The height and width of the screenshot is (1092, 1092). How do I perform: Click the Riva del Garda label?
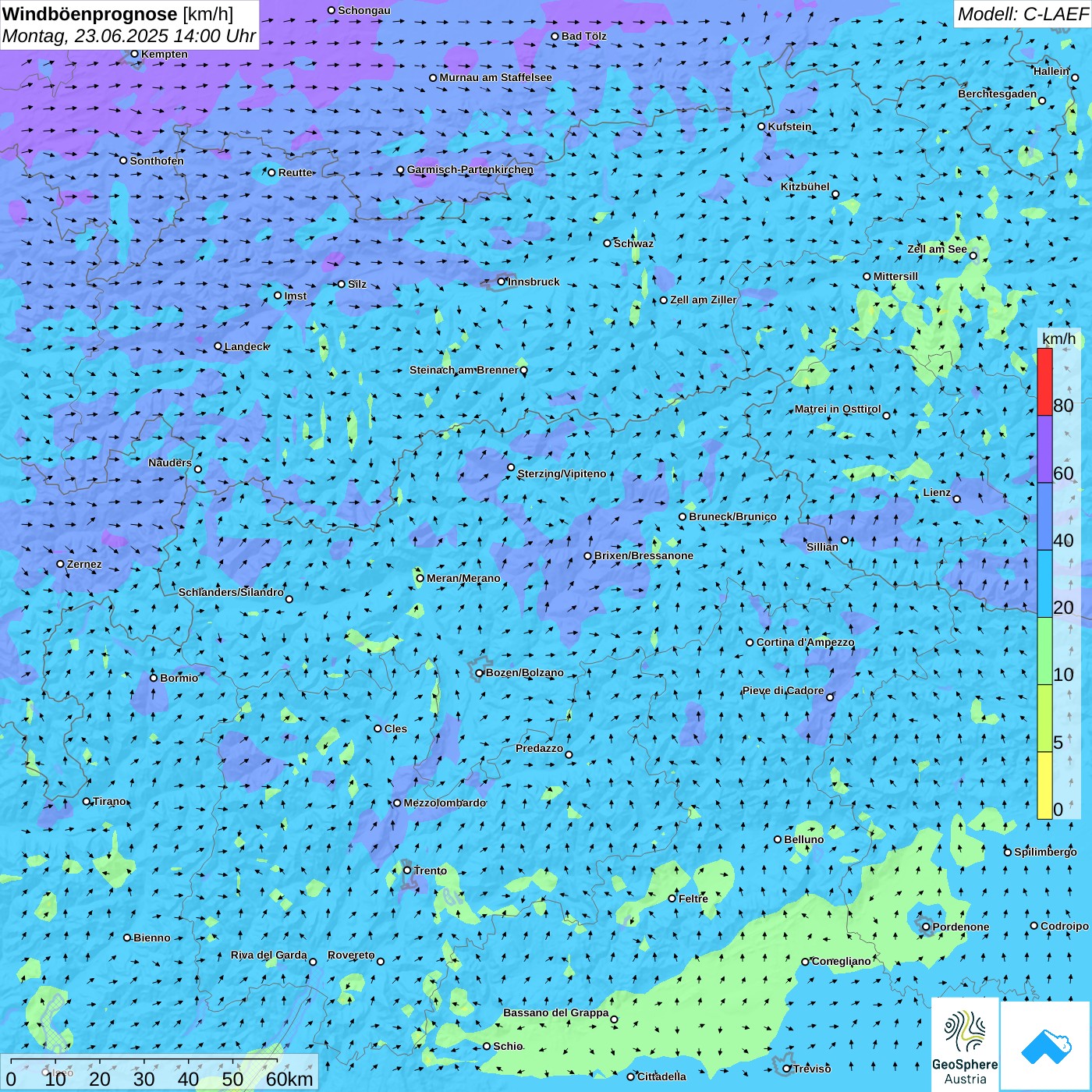(x=269, y=955)
